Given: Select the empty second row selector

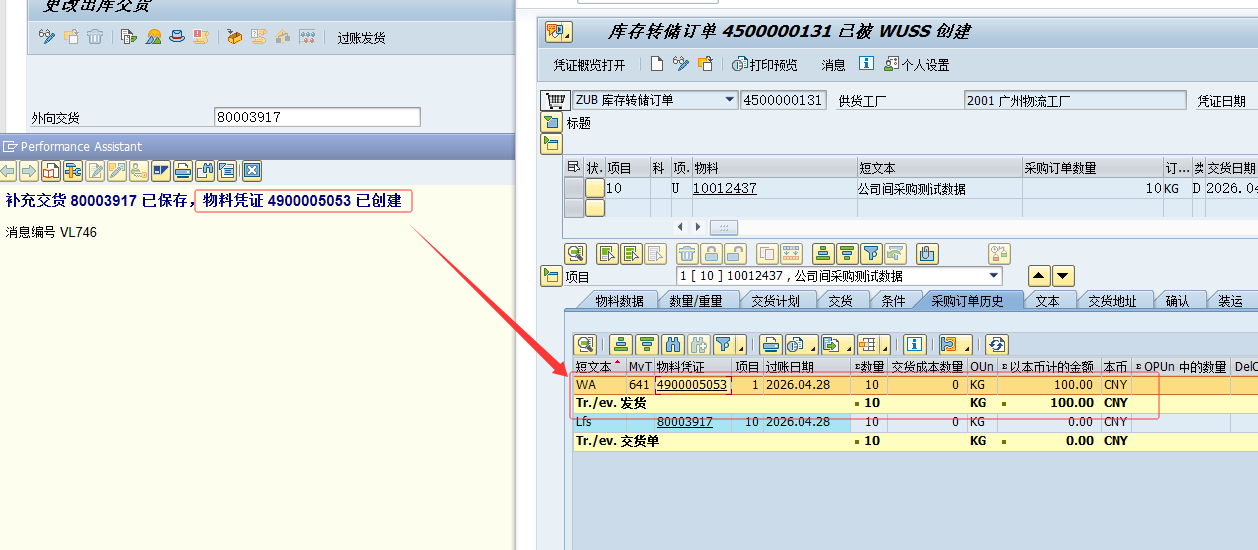Looking at the screenshot, I should 573,208.
